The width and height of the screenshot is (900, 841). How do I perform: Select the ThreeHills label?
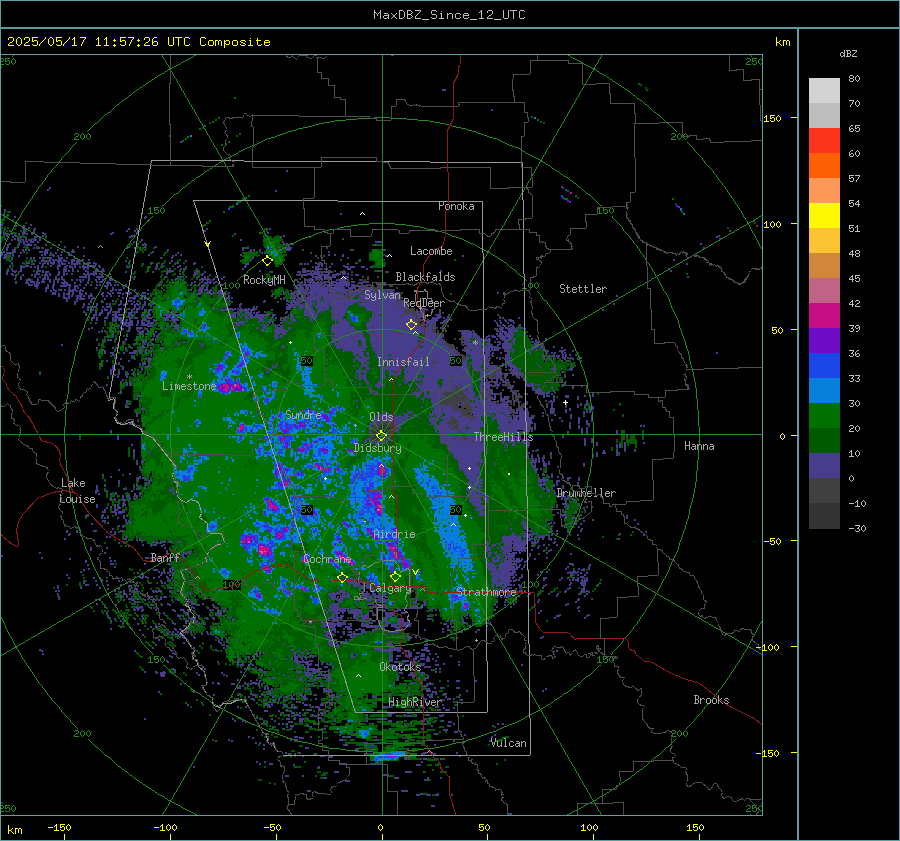pyautogui.click(x=503, y=437)
